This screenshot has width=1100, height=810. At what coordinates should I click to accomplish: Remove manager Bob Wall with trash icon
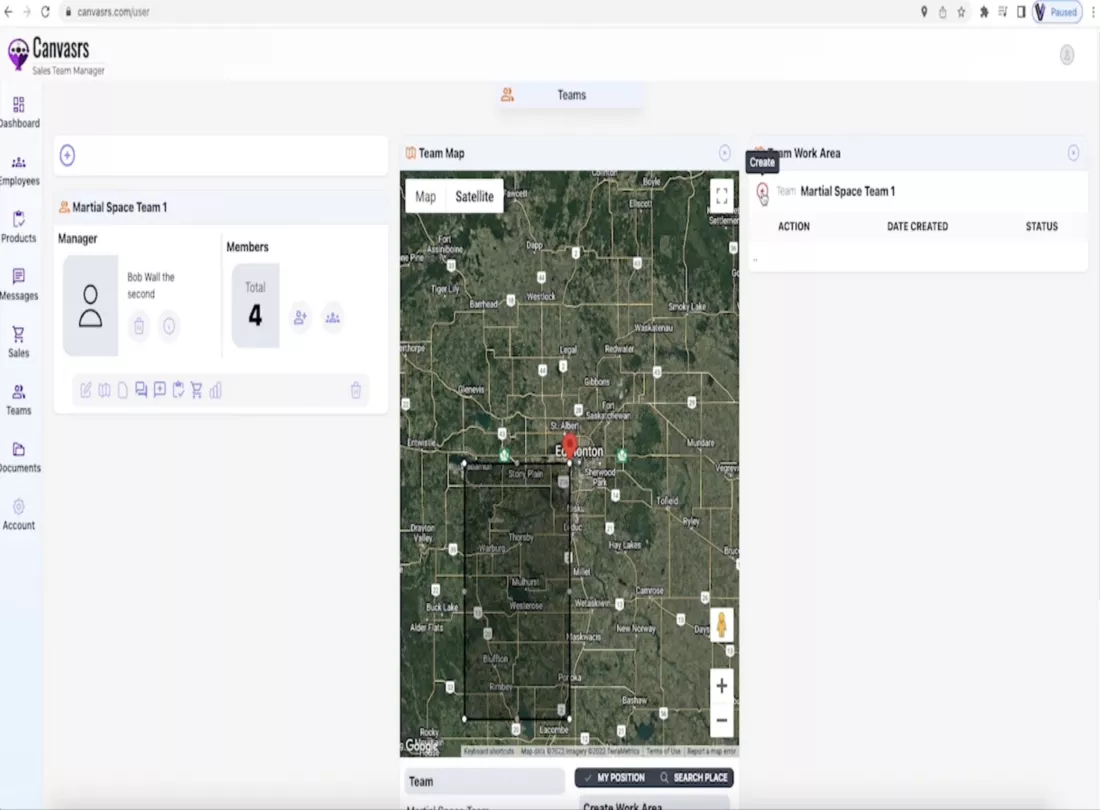pos(139,326)
